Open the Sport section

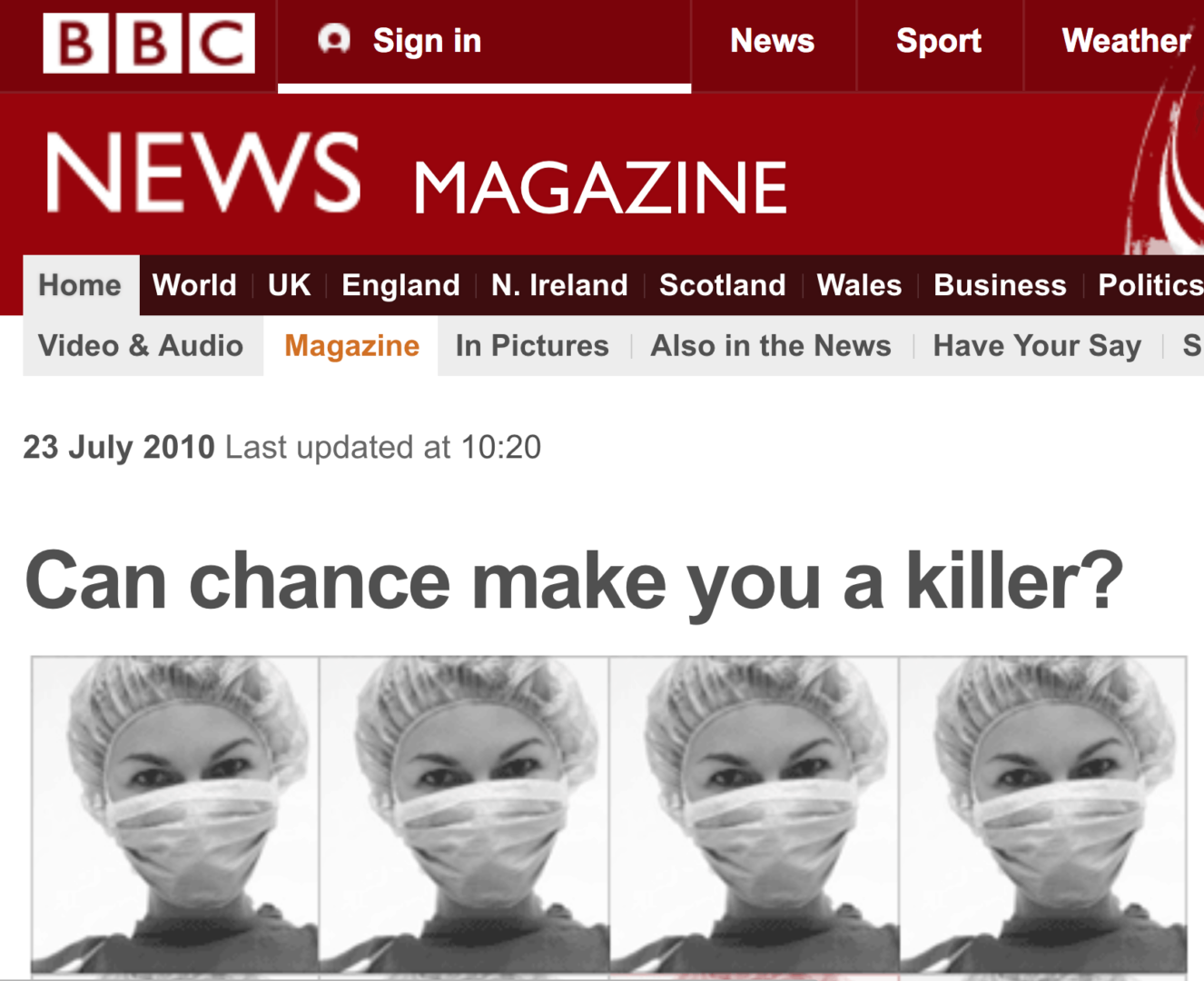point(939,41)
